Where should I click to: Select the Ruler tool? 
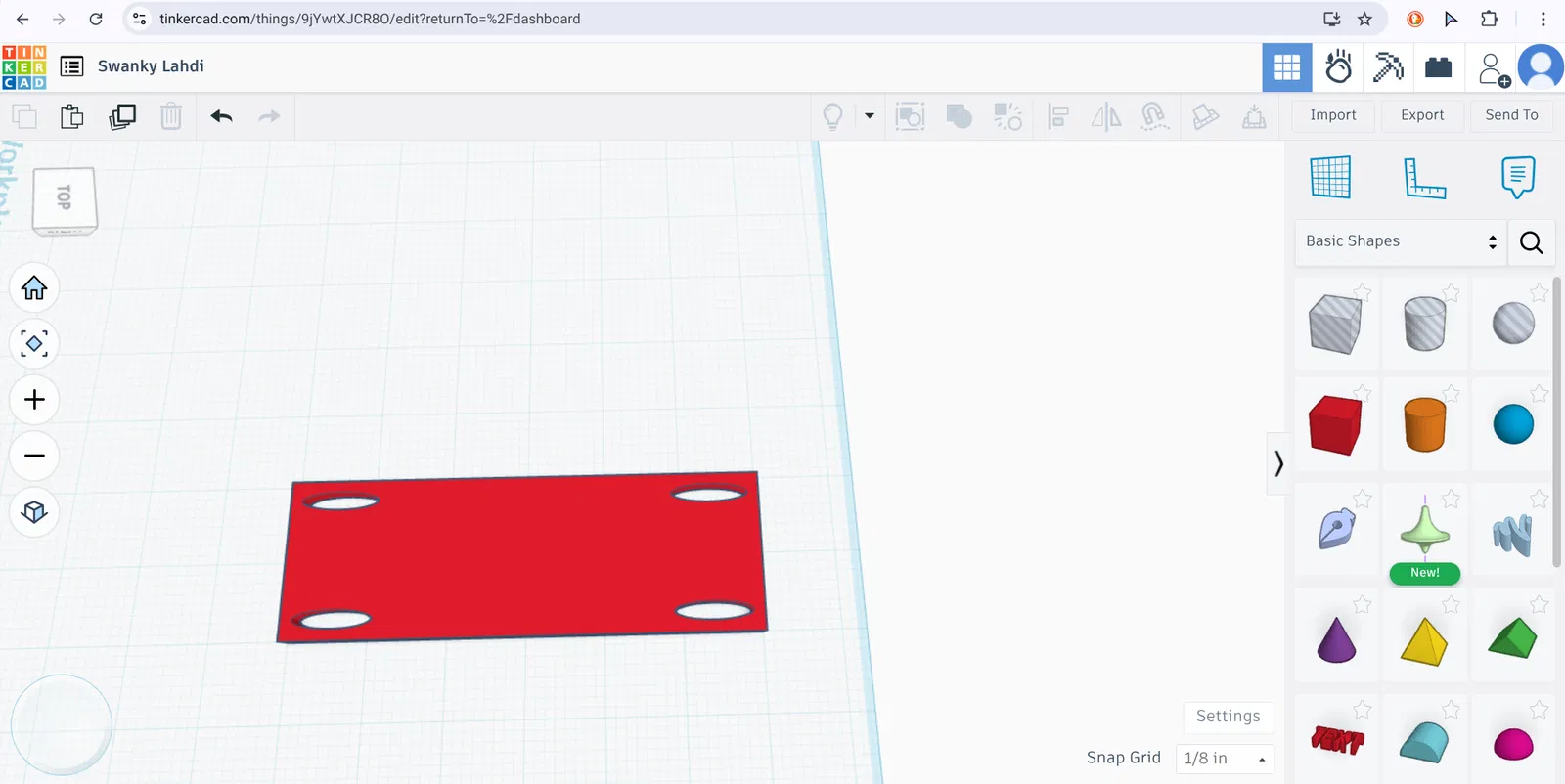pyautogui.click(x=1424, y=178)
